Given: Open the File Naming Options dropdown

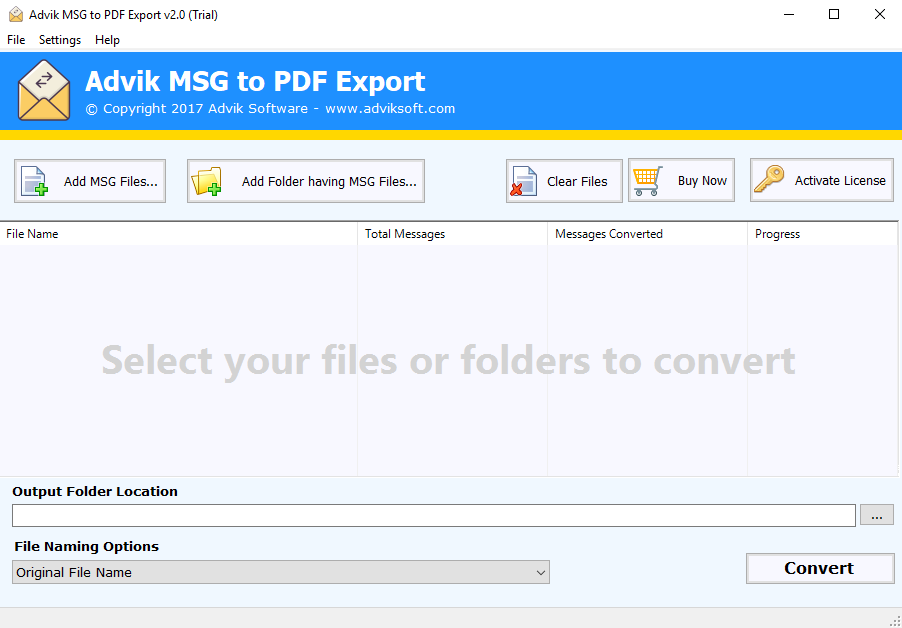Looking at the screenshot, I should [x=281, y=572].
